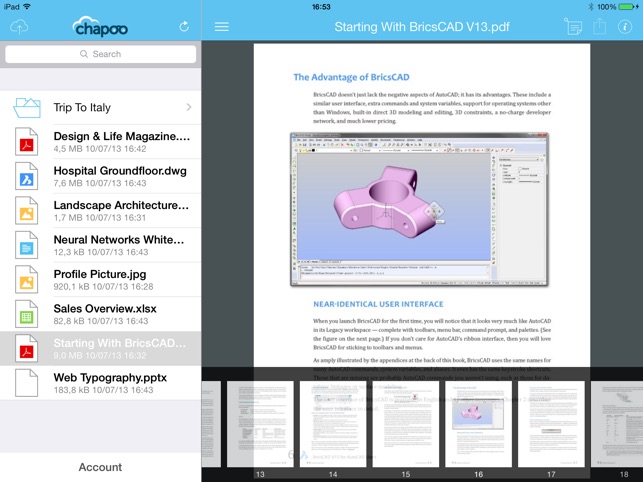Tap Design & Life Magazine PDF icon
The height and width of the screenshot is (482, 643).
tap(27, 142)
